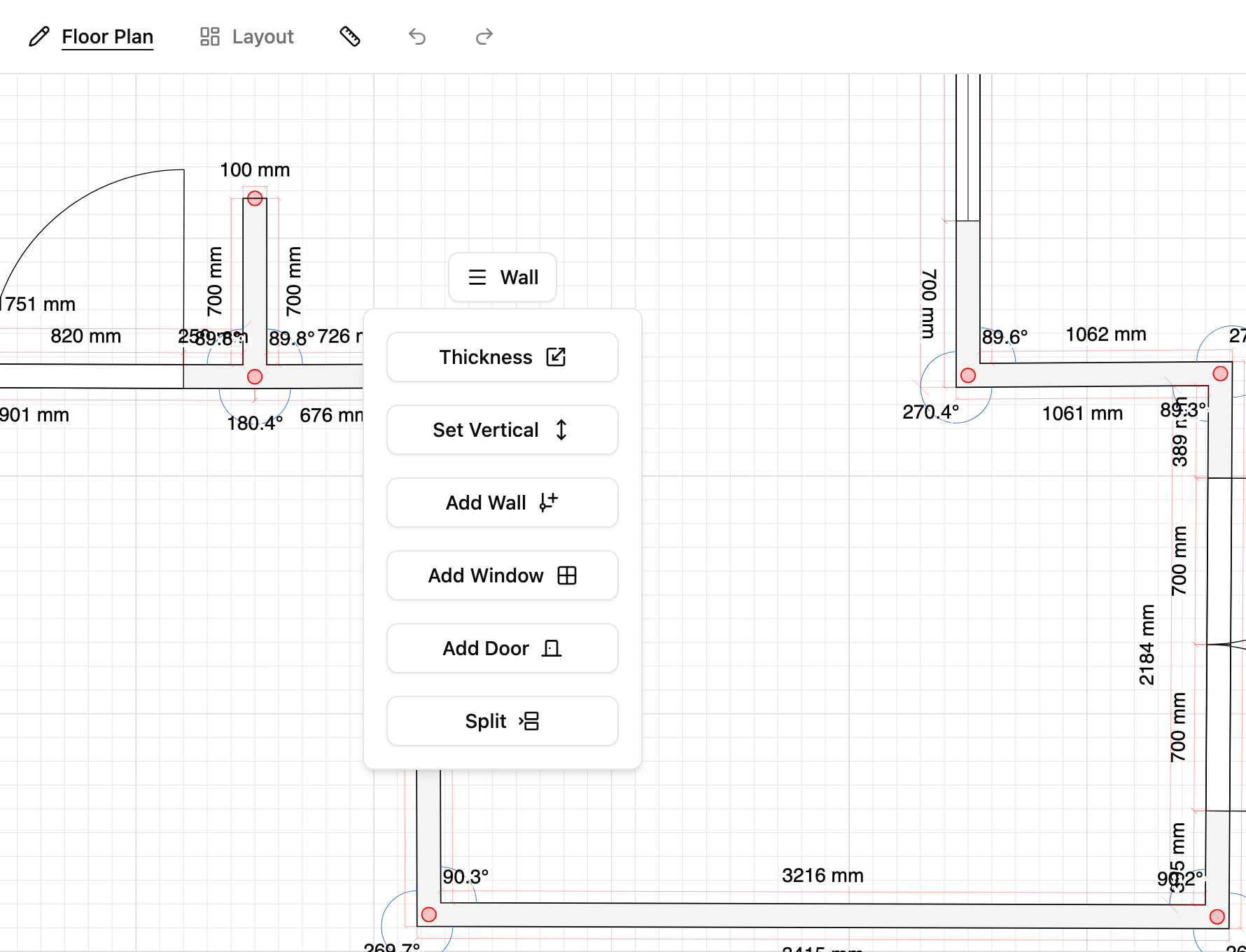Split the selected wall
The image size is (1246, 952).
[x=503, y=721]
